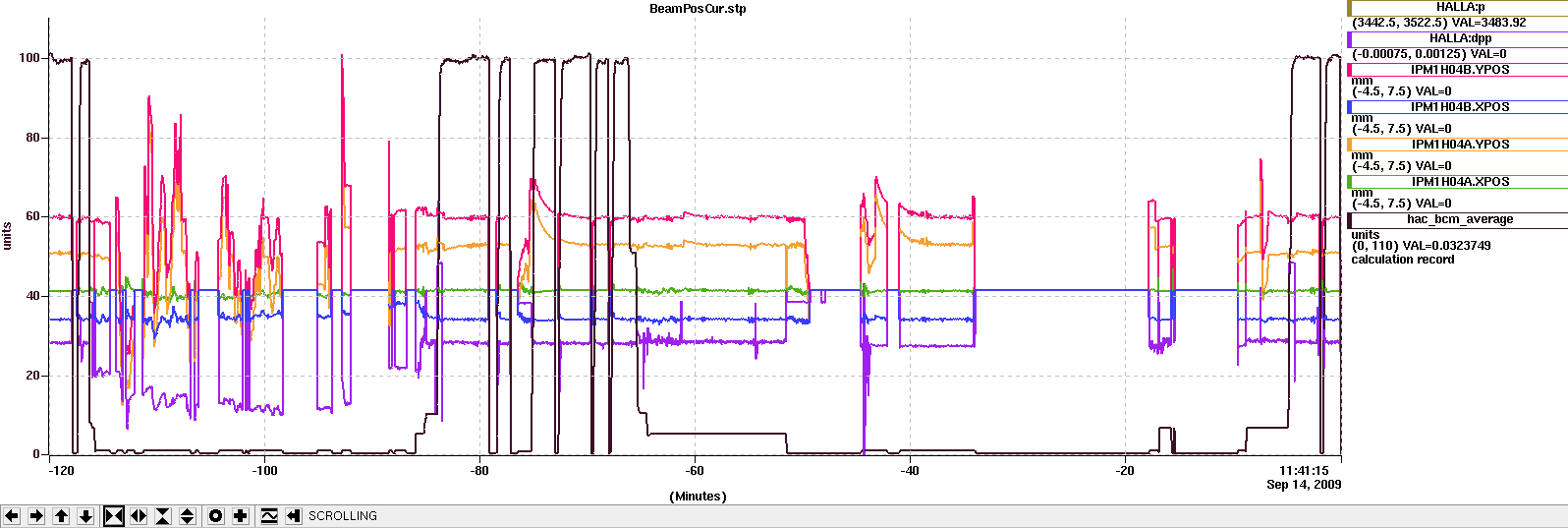Click the 'SCROLLING' status label
The width and height of the screenshot is (1568, 528).
click(343, 516)
